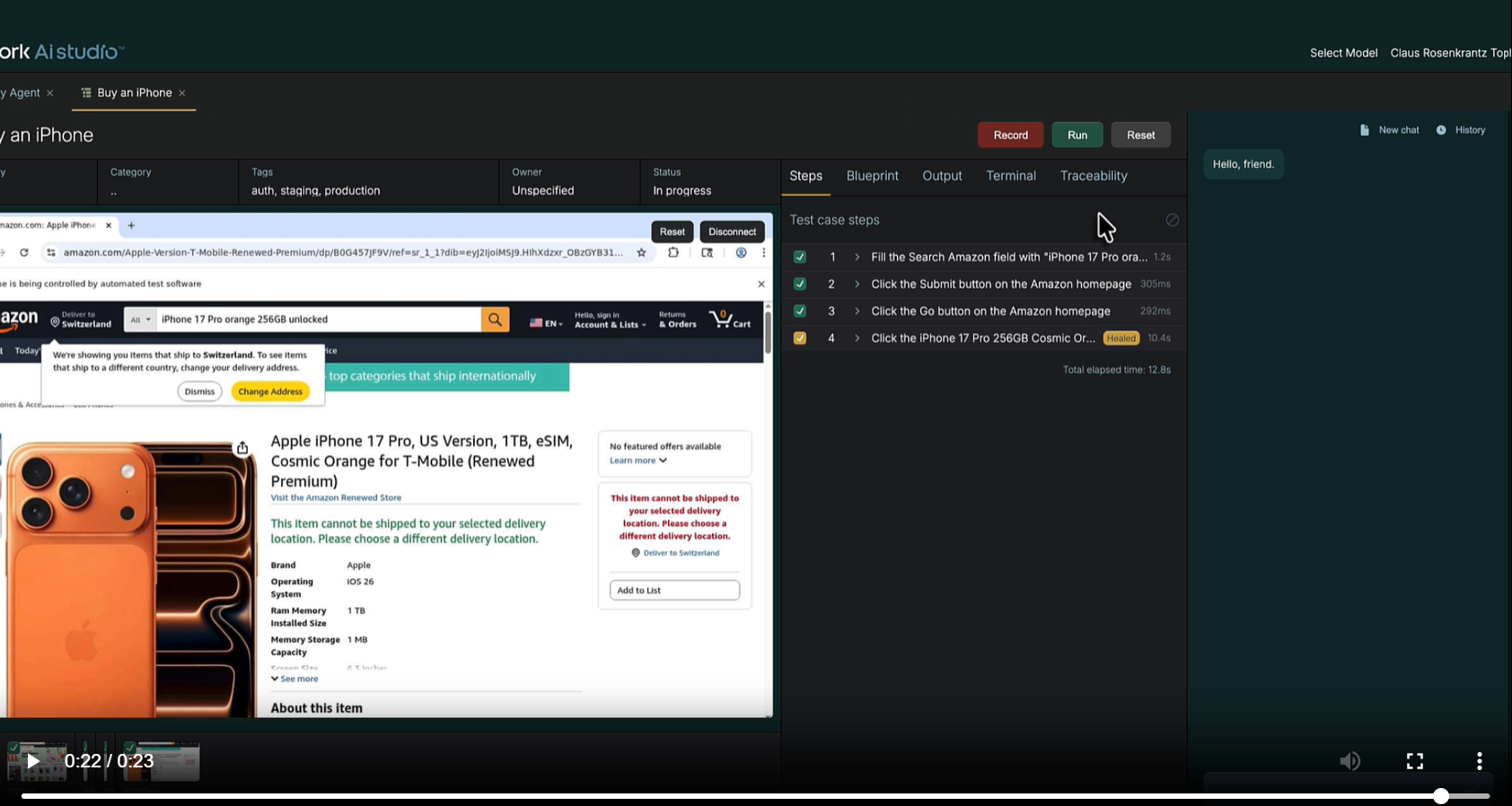The image size is (1512, 806).
Task: Open the All departments search dropdown
Action: [140, 320]
